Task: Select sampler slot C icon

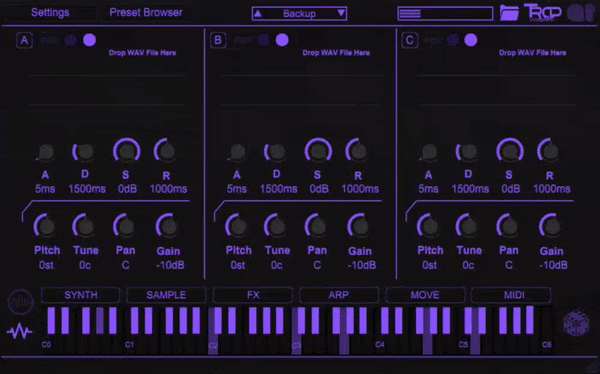Action: (409, 40)
